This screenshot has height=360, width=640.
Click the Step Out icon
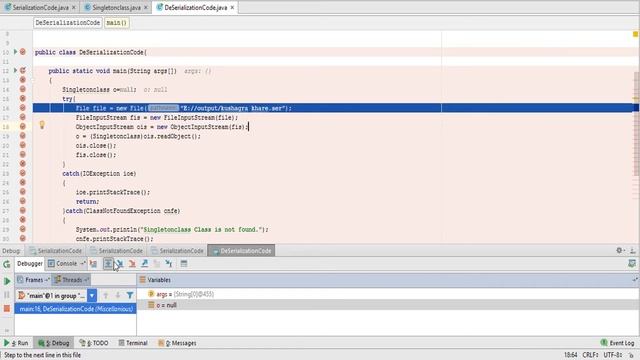click(x=144, y=264)
